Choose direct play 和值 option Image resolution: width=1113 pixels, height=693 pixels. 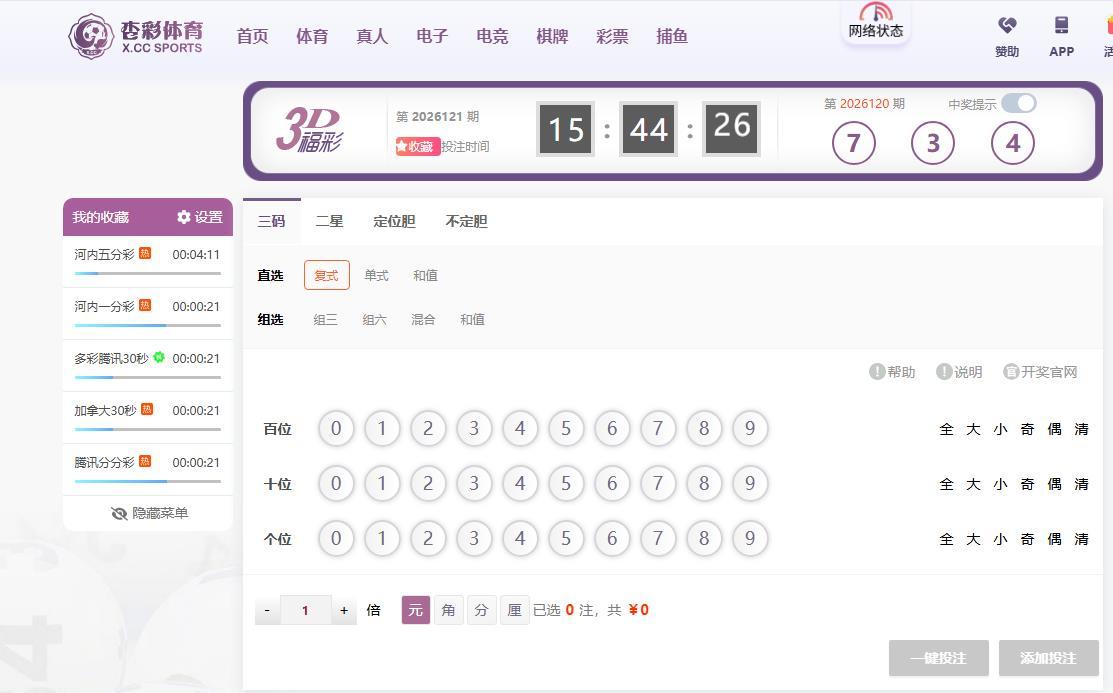point(425,275)
